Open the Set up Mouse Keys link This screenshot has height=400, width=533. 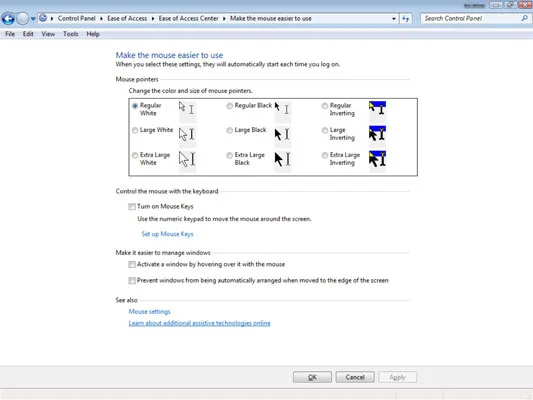(168, 234)
